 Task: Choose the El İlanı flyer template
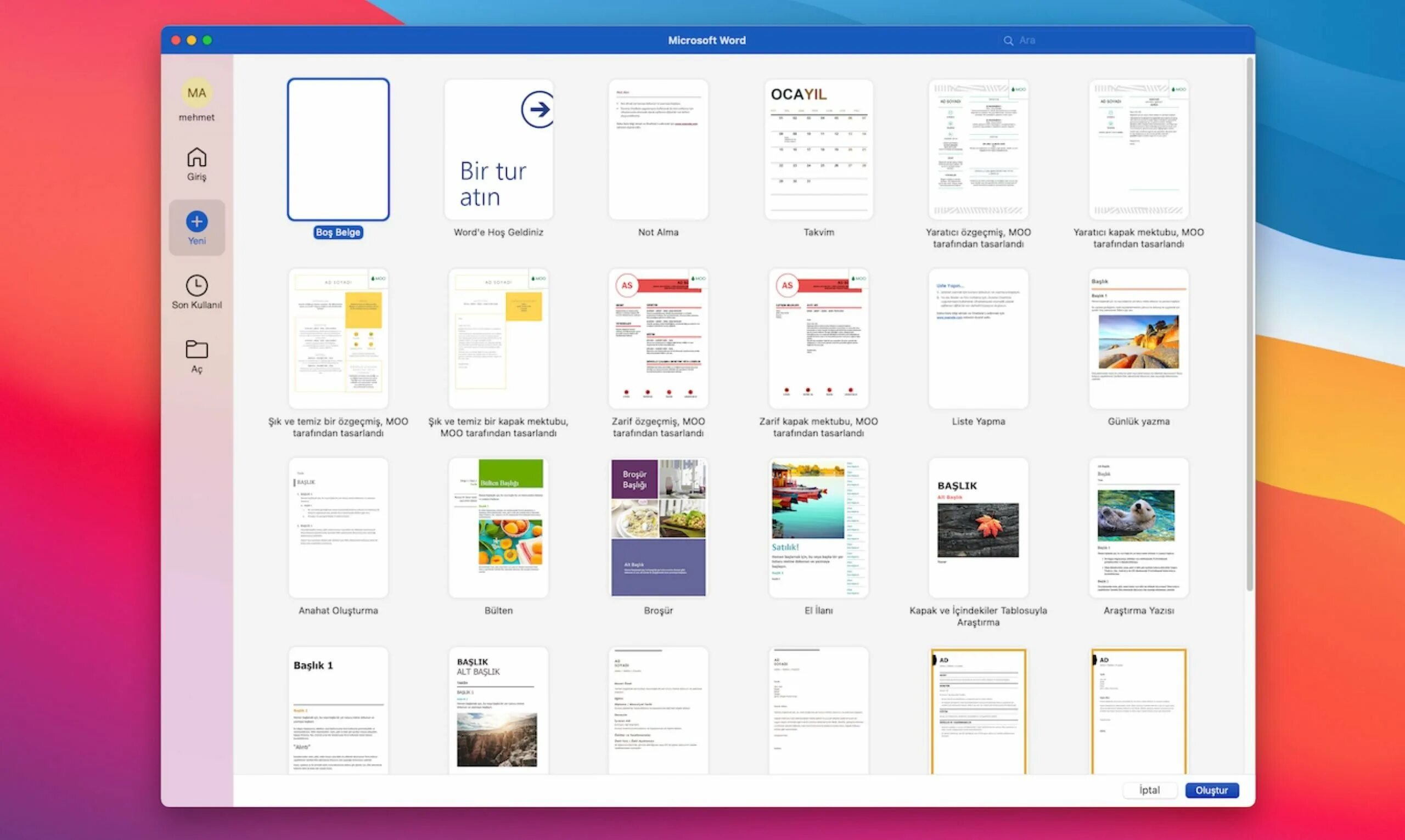[x=818, y=527]
